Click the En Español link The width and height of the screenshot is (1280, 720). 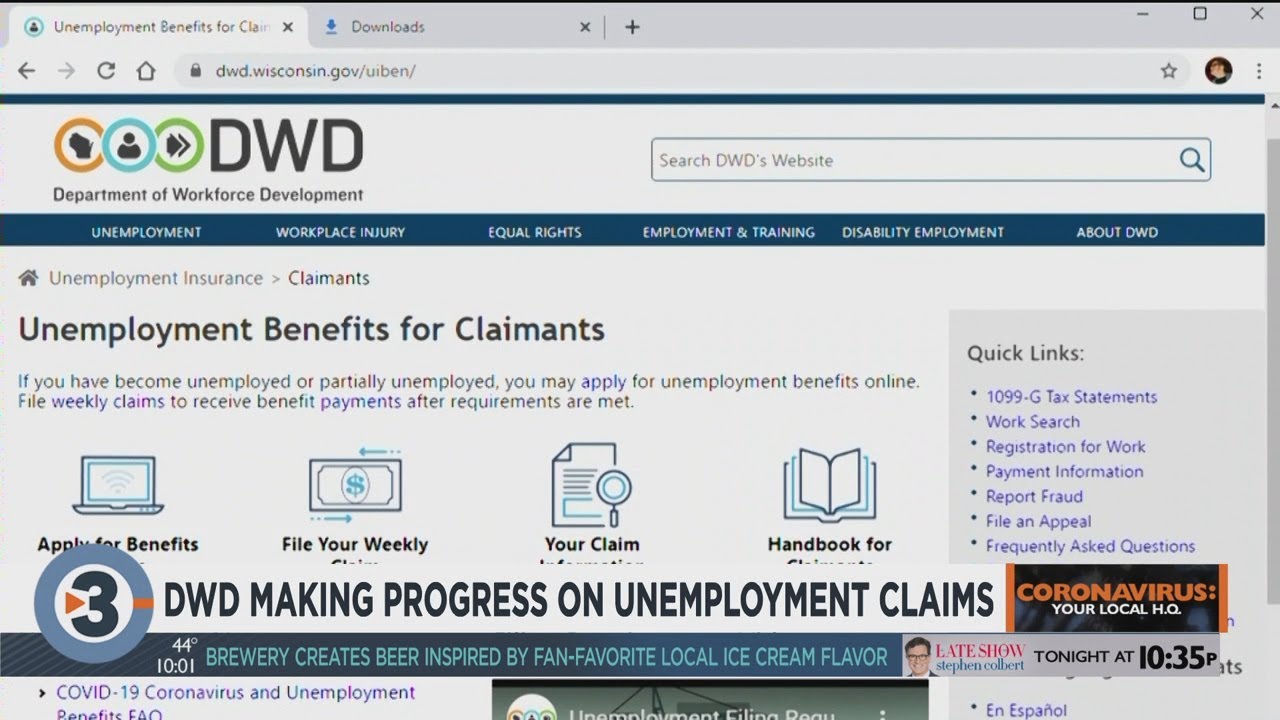[x=1026, y=710]
